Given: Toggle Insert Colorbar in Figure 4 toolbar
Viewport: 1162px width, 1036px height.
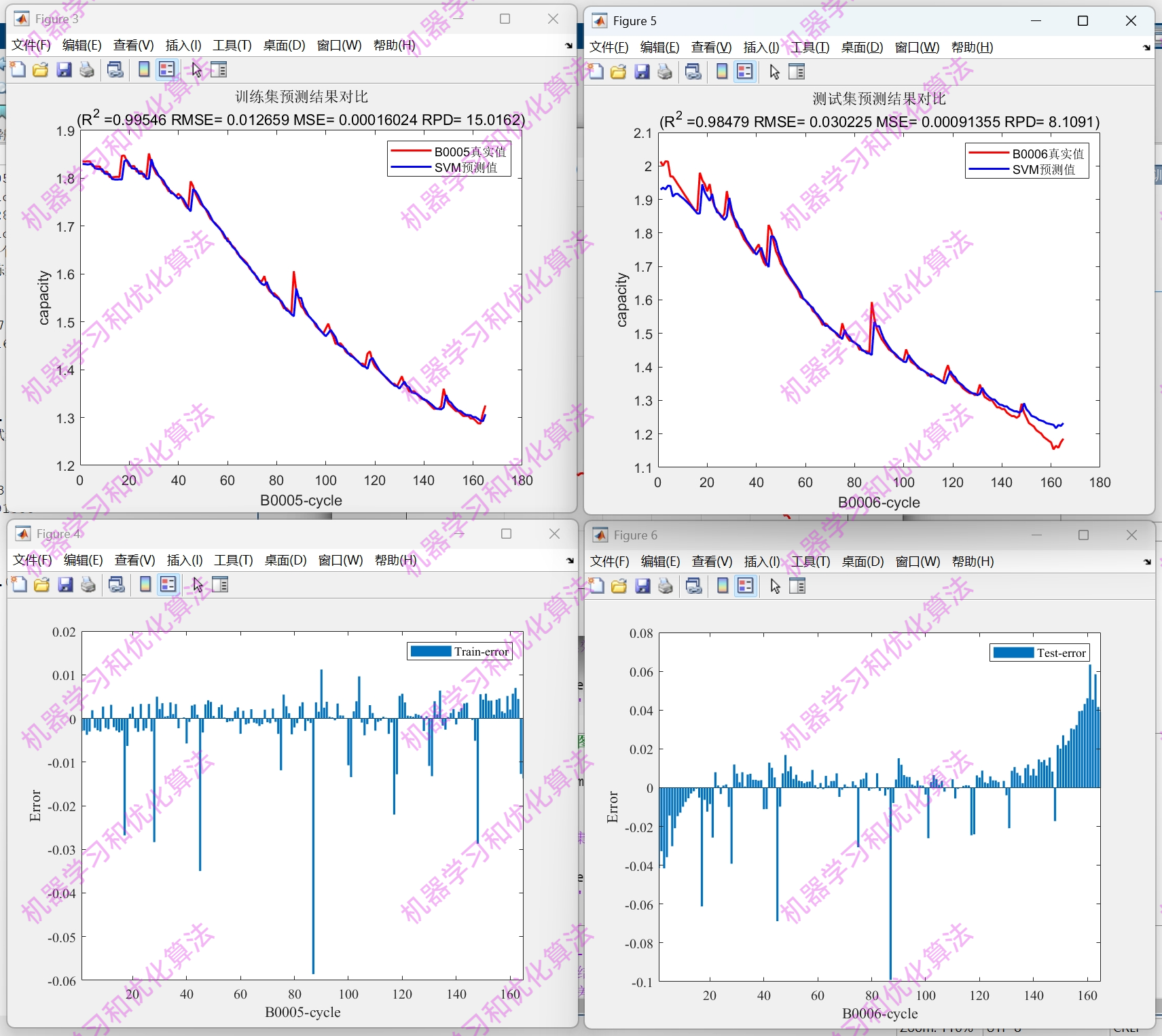Looking at the screenshot, I should point(145,584).
